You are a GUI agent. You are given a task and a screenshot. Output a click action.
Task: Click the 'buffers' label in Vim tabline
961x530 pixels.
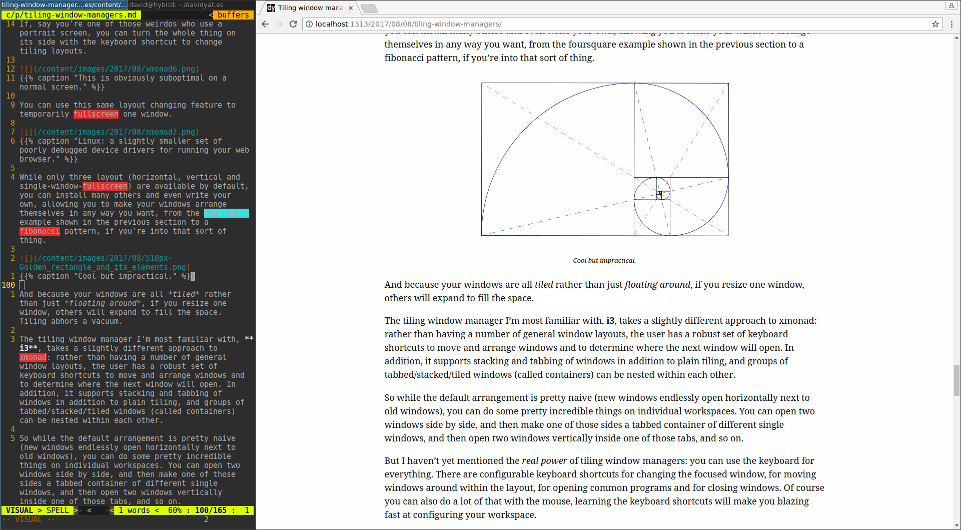coord(233,14)
